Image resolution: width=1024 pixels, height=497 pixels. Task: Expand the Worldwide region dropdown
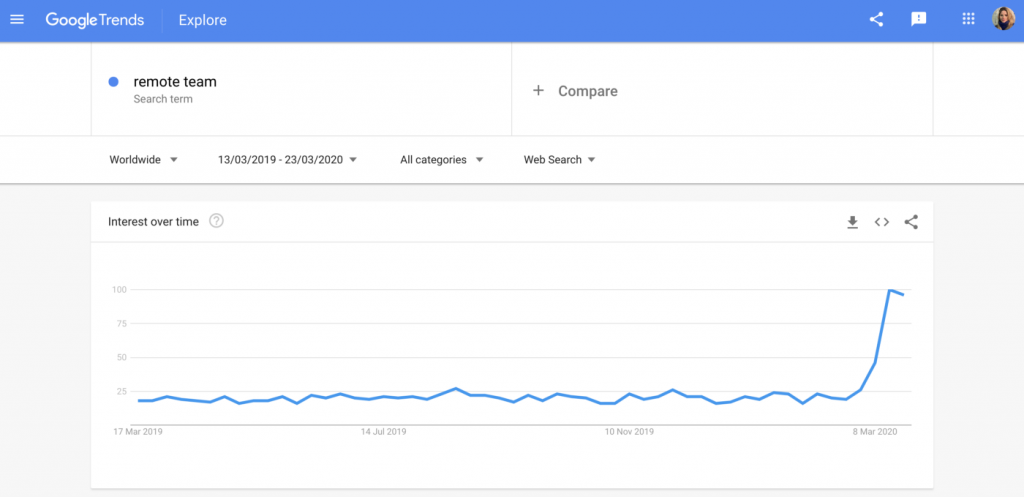click(144, 160)
